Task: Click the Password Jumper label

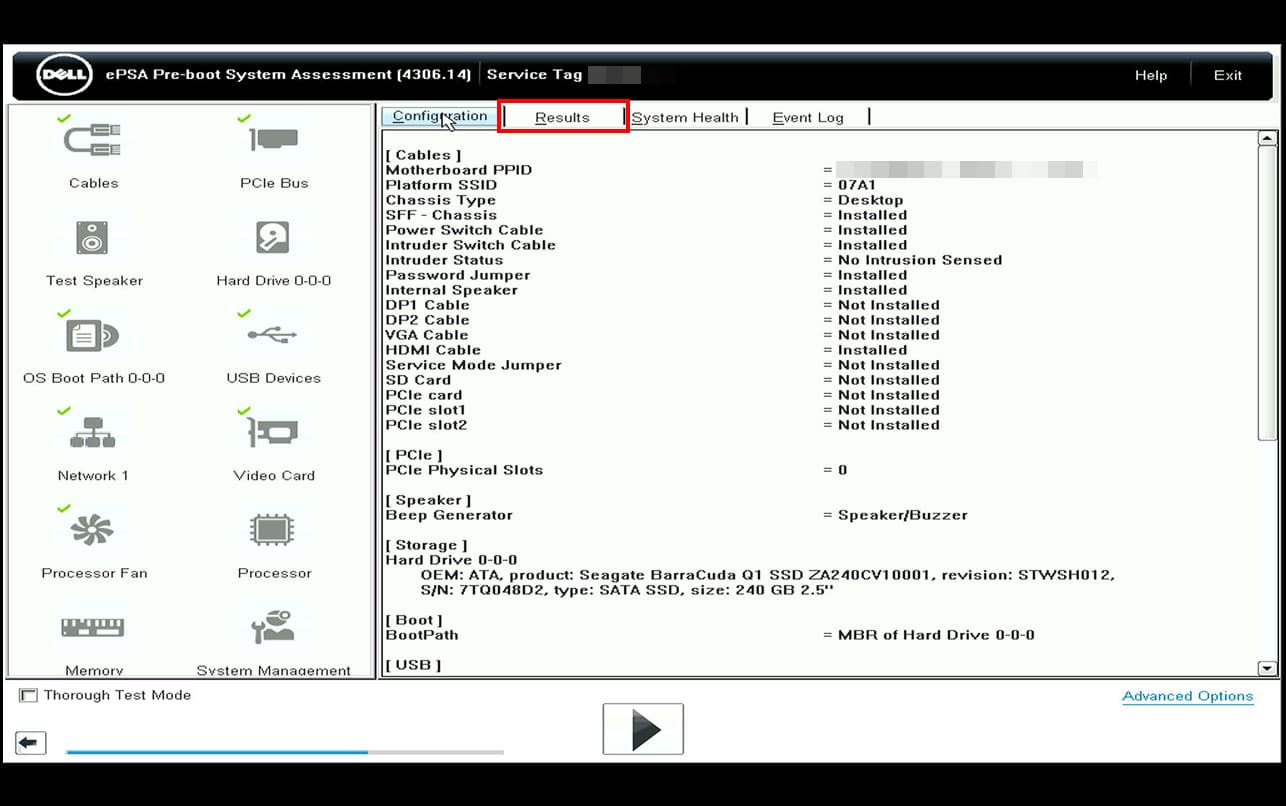Action: coord(458,275)
